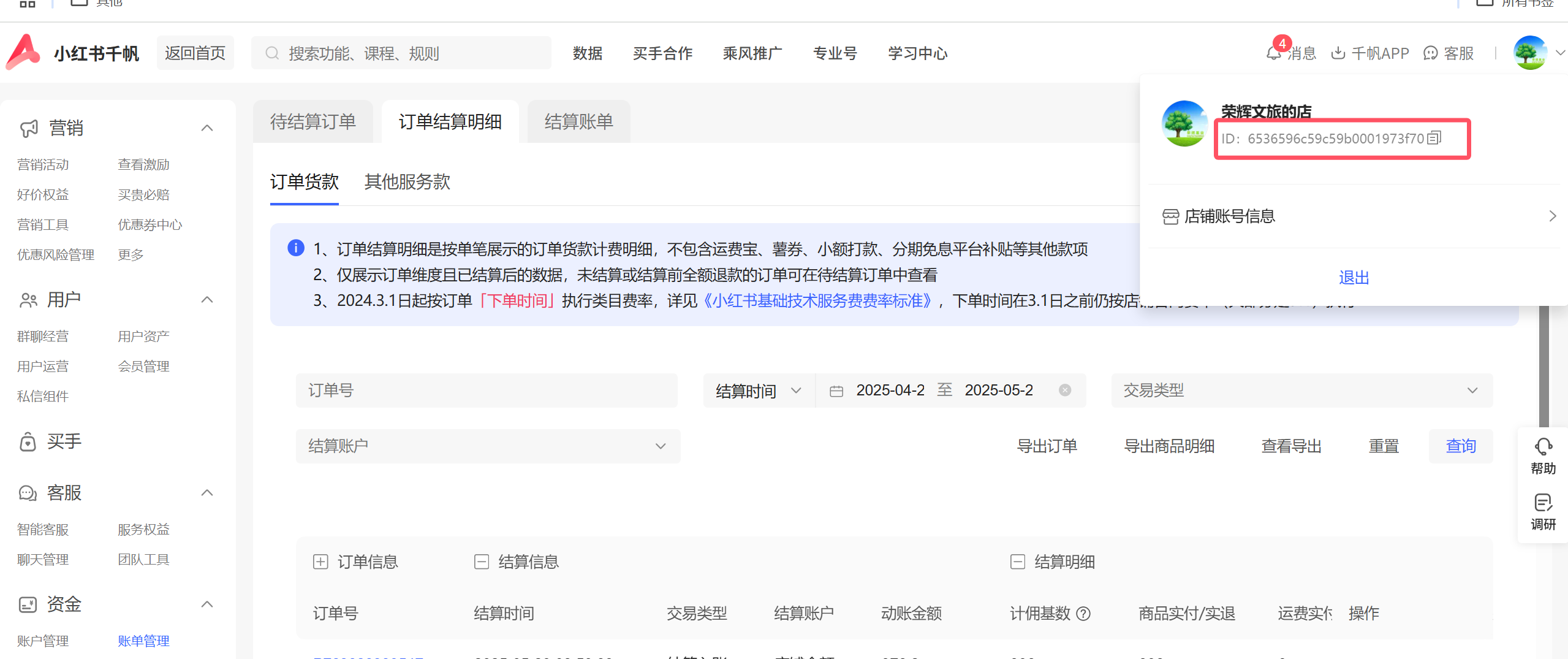Image resolution: width=1568 pixels, height=659 pixels.
Task: Open the 数据 top menu
Action: point(588,53)
